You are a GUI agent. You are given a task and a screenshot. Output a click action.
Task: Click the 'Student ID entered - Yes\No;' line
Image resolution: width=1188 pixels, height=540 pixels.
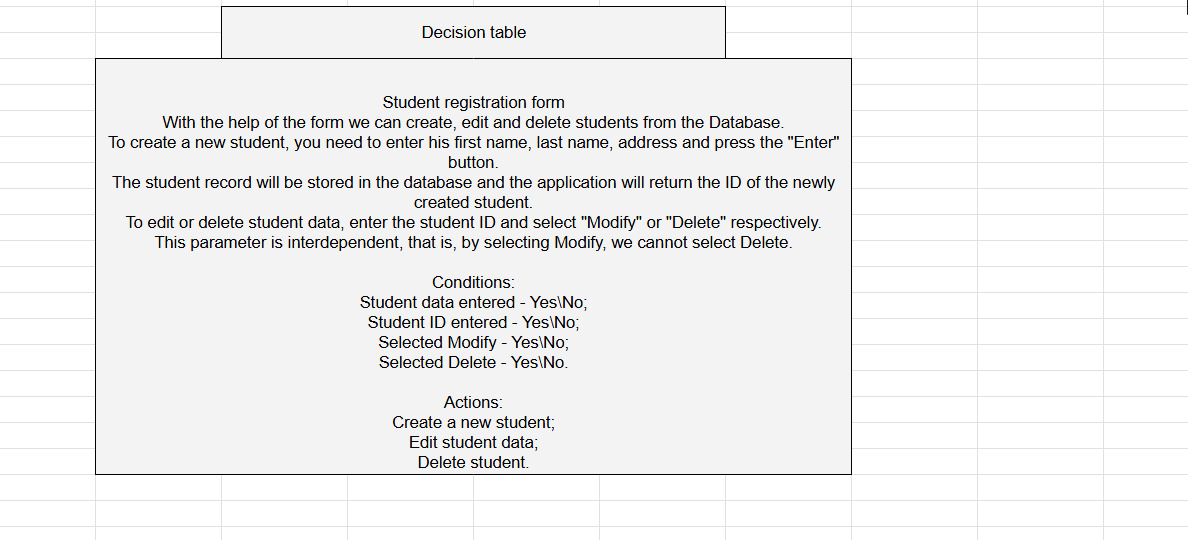pos(473,322)
